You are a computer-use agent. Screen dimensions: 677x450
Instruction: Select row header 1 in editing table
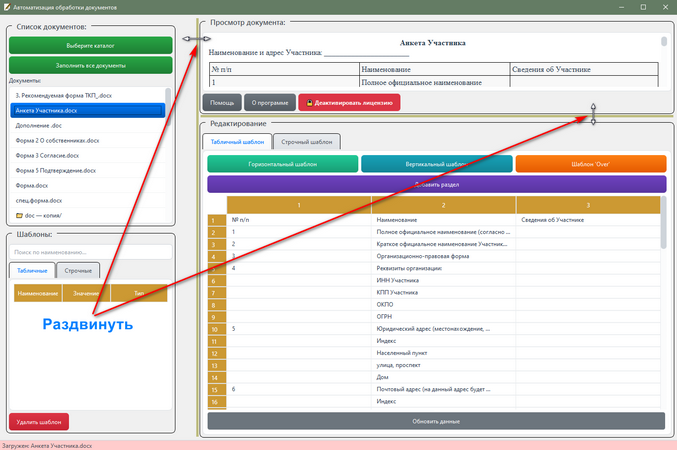tap(217, 220)
